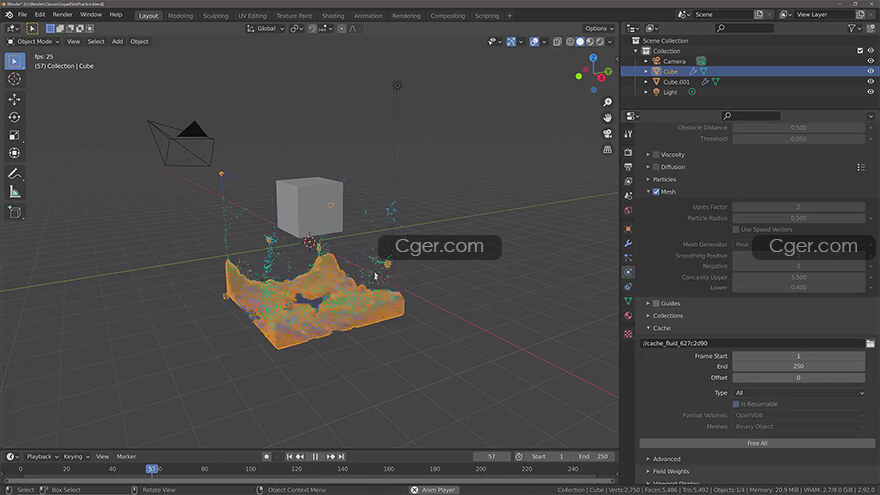880x495 pixels.
Task: Browse cache folder icon
Action: (870, 343)
